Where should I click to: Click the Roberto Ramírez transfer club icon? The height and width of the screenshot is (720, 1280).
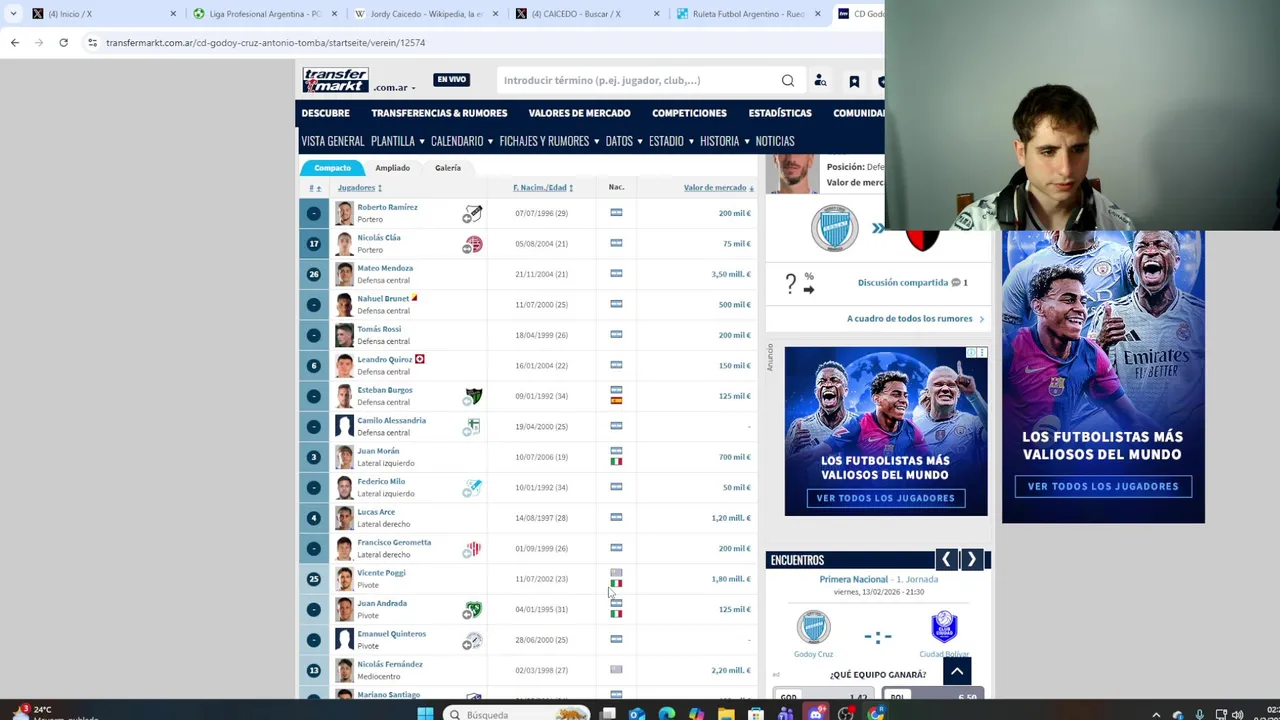point(473,213)
